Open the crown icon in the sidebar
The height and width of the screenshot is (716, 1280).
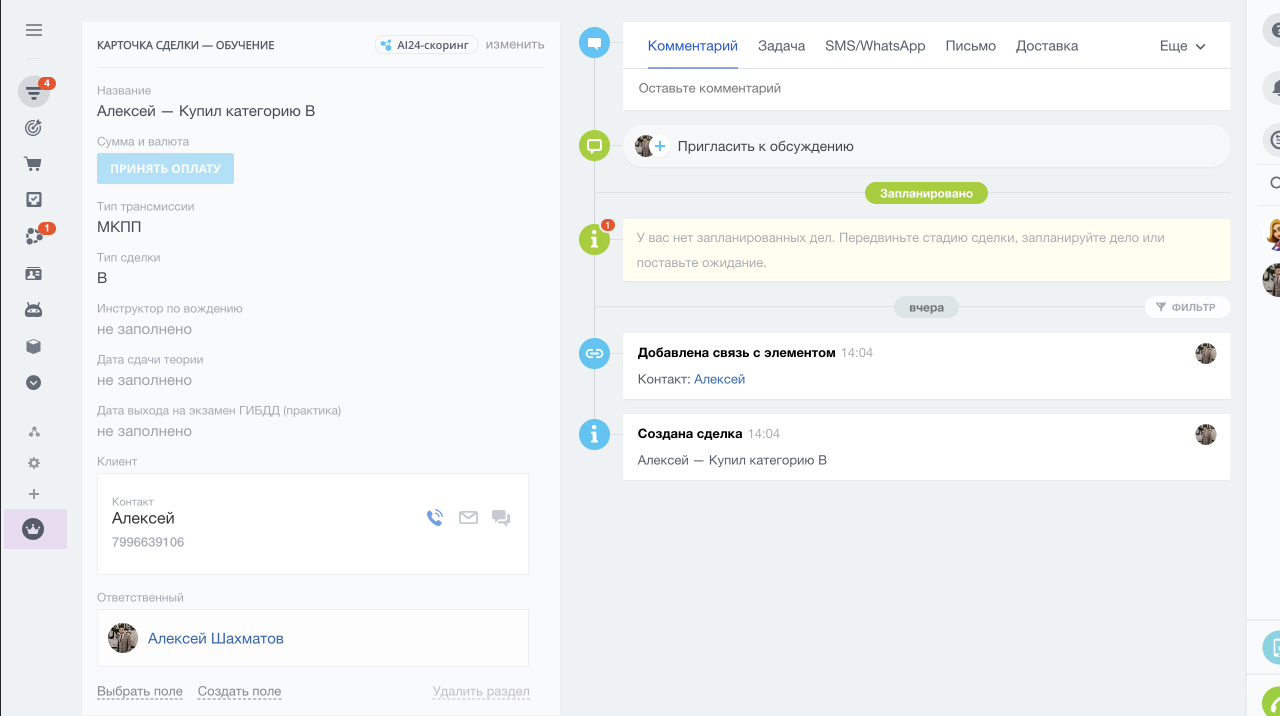coord(34,529)
